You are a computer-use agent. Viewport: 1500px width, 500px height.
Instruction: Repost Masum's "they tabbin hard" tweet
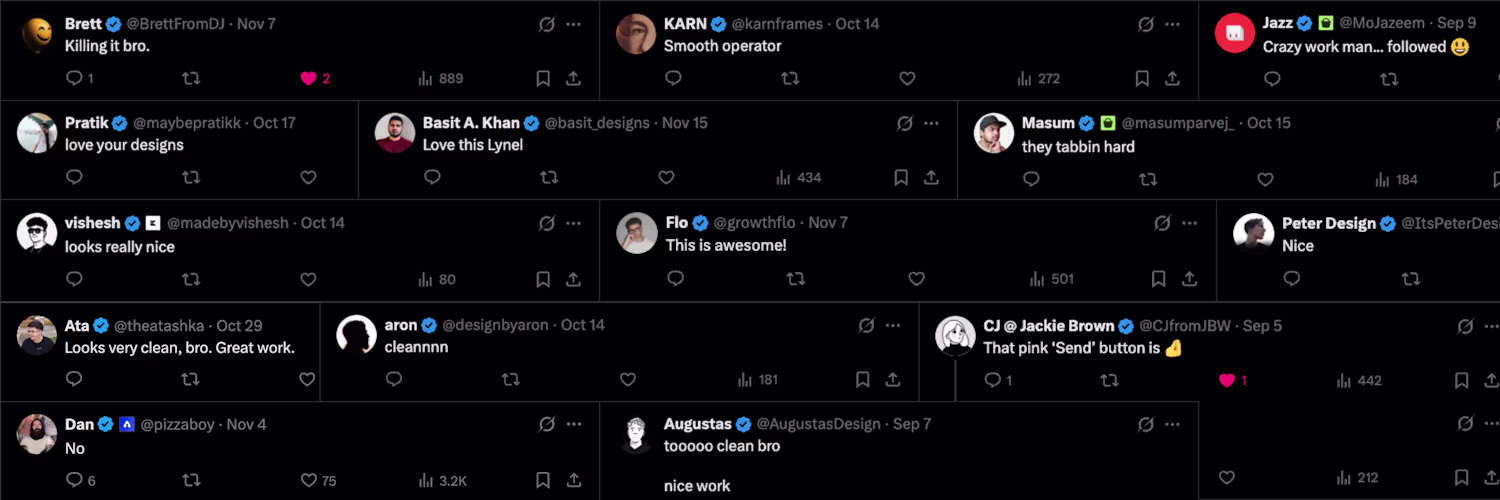1148,179
